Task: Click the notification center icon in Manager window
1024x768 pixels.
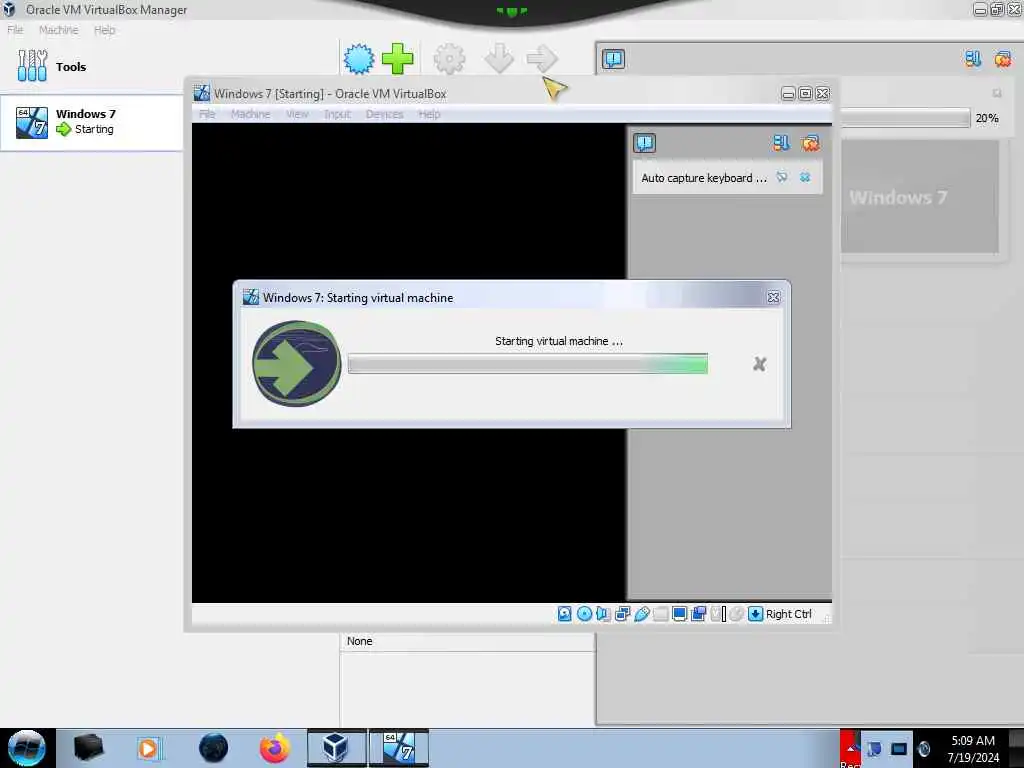Action: point(613,59)
